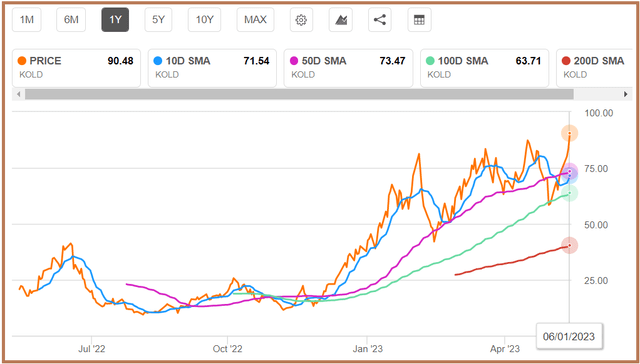Click KOLD ticker under PRICE
The height and width of the screenshot is (364, 640).
(31, 75)
